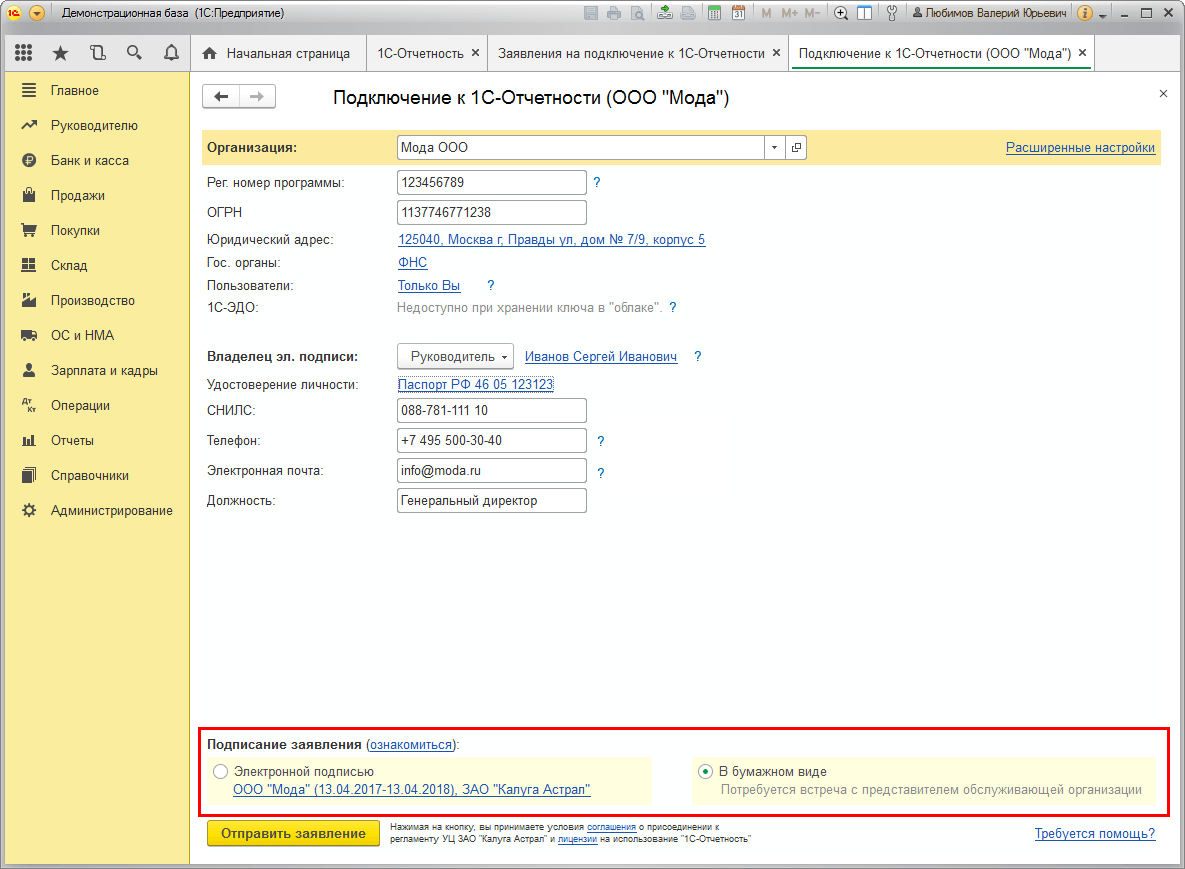Click the back arrow navigation button
Screen dimensions: 1185x869
[221, 97]
